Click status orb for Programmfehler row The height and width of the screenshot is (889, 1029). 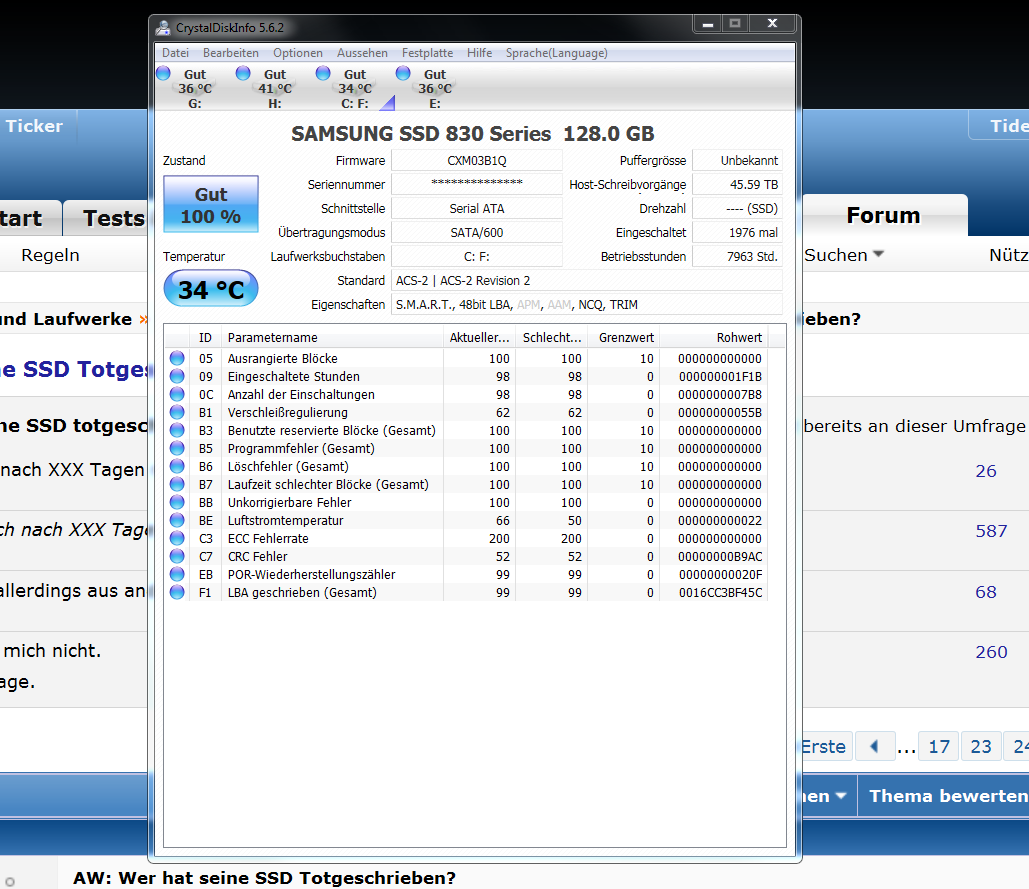[177, 448]
